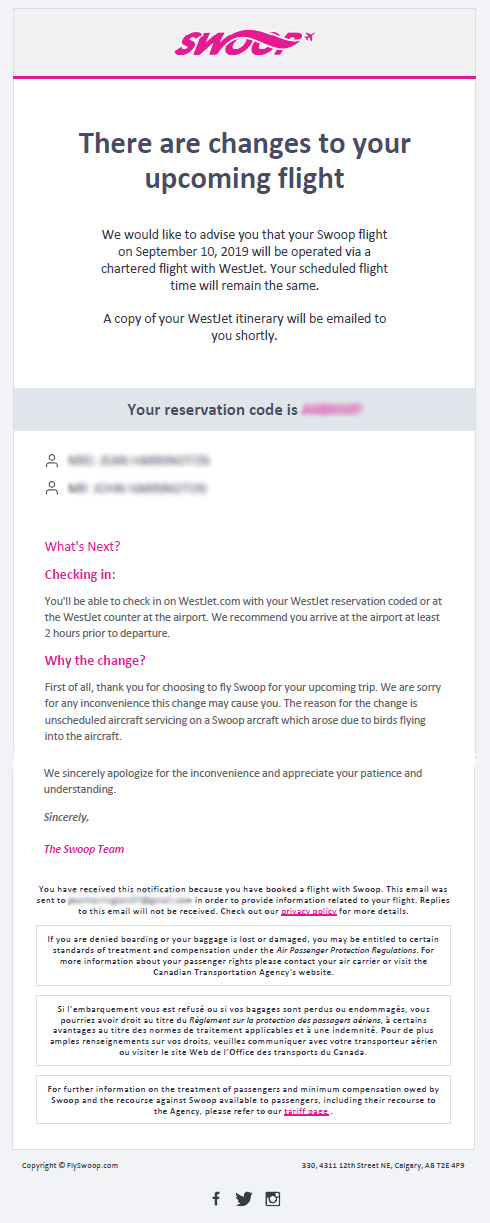Screen dimensions: 490x1223
Task: Click the Swoop logo in the header
Action: point(245,41)
